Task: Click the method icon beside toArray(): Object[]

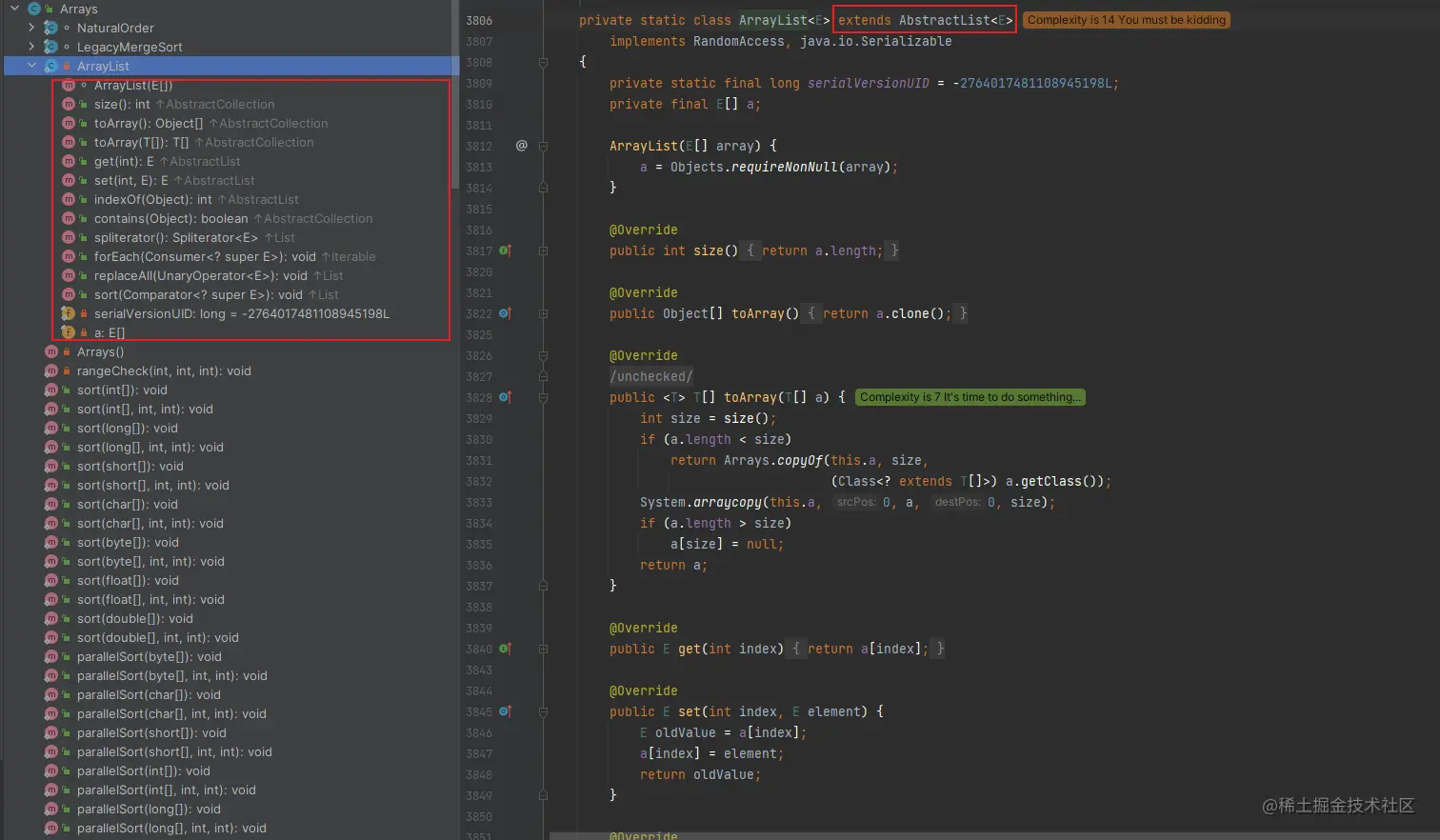Action: point(69,123)
